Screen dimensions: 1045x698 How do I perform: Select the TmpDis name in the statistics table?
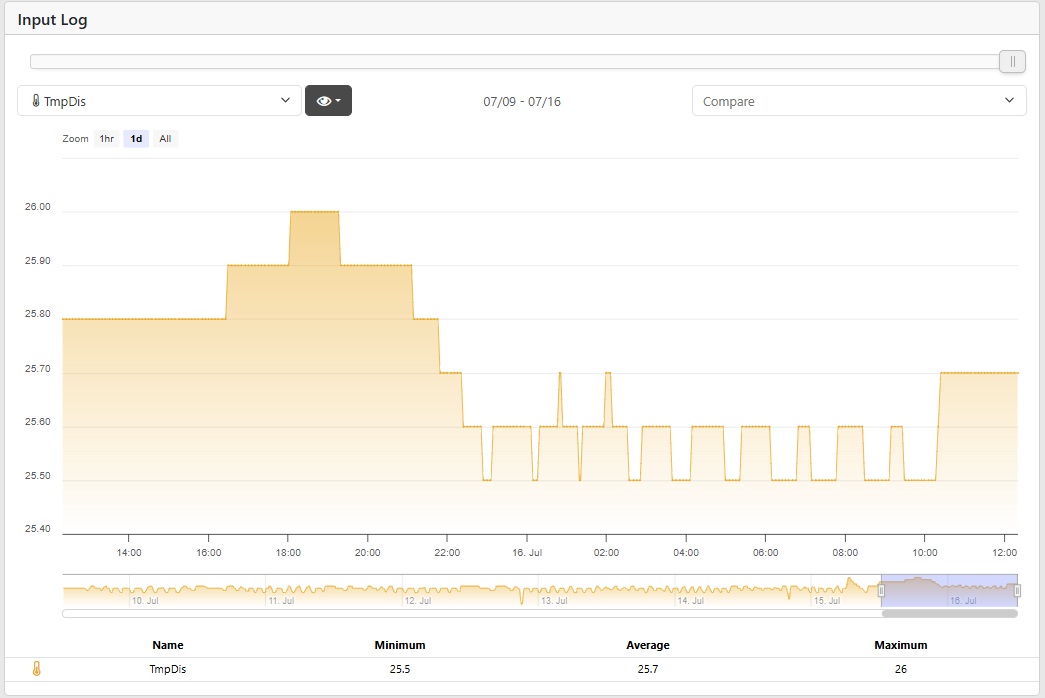click(x=168, y=669)
